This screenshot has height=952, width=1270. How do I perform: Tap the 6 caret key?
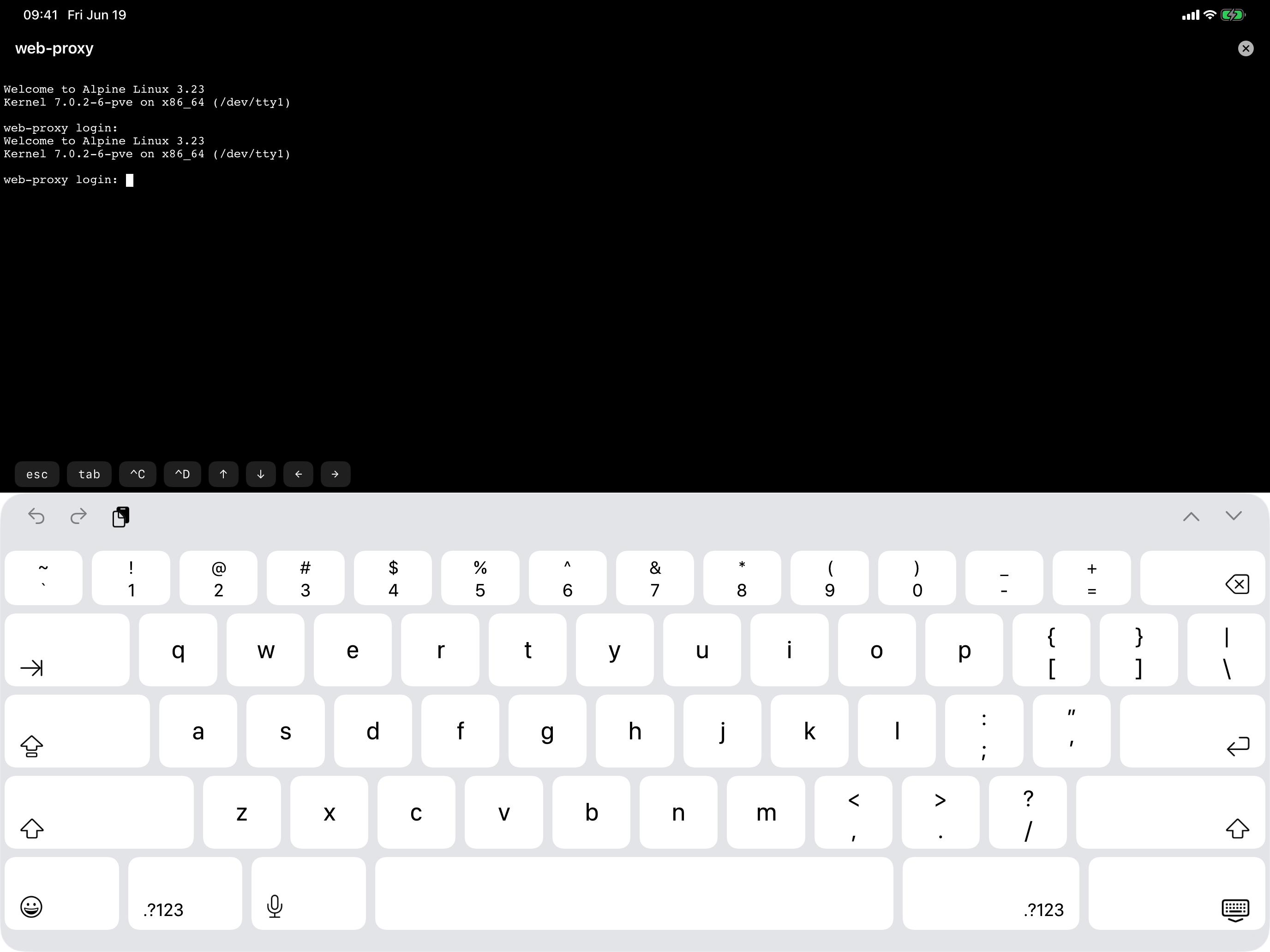click(x=567, y=578)
